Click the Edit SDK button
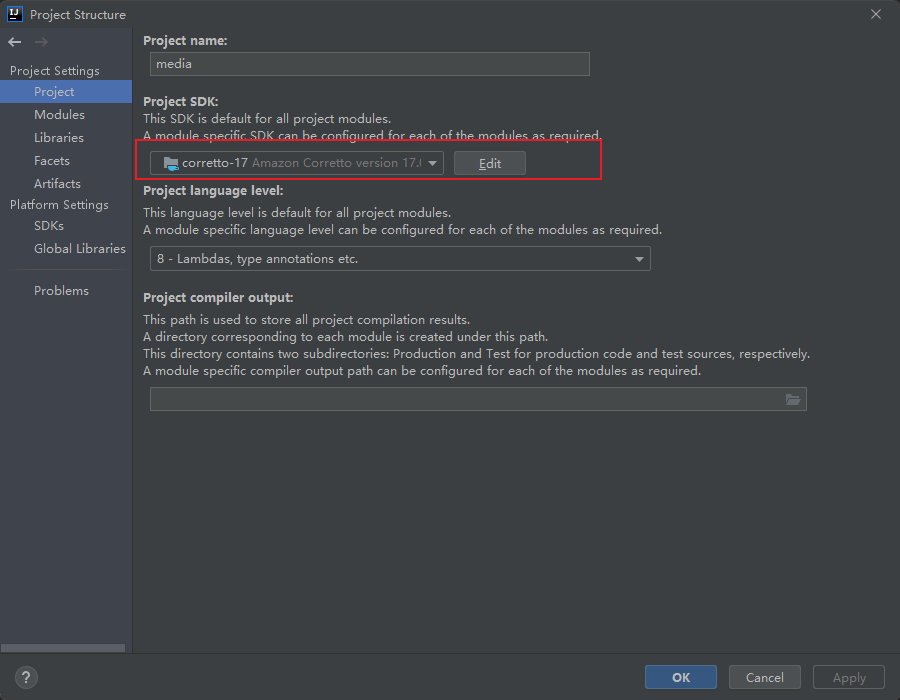 pyautogui.click(x=490, y=163)
